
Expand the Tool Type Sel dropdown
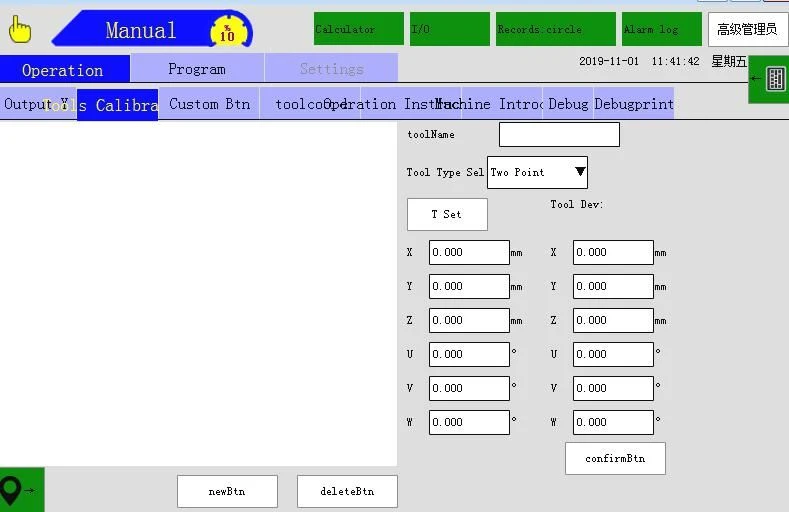[x=537, y=172]
